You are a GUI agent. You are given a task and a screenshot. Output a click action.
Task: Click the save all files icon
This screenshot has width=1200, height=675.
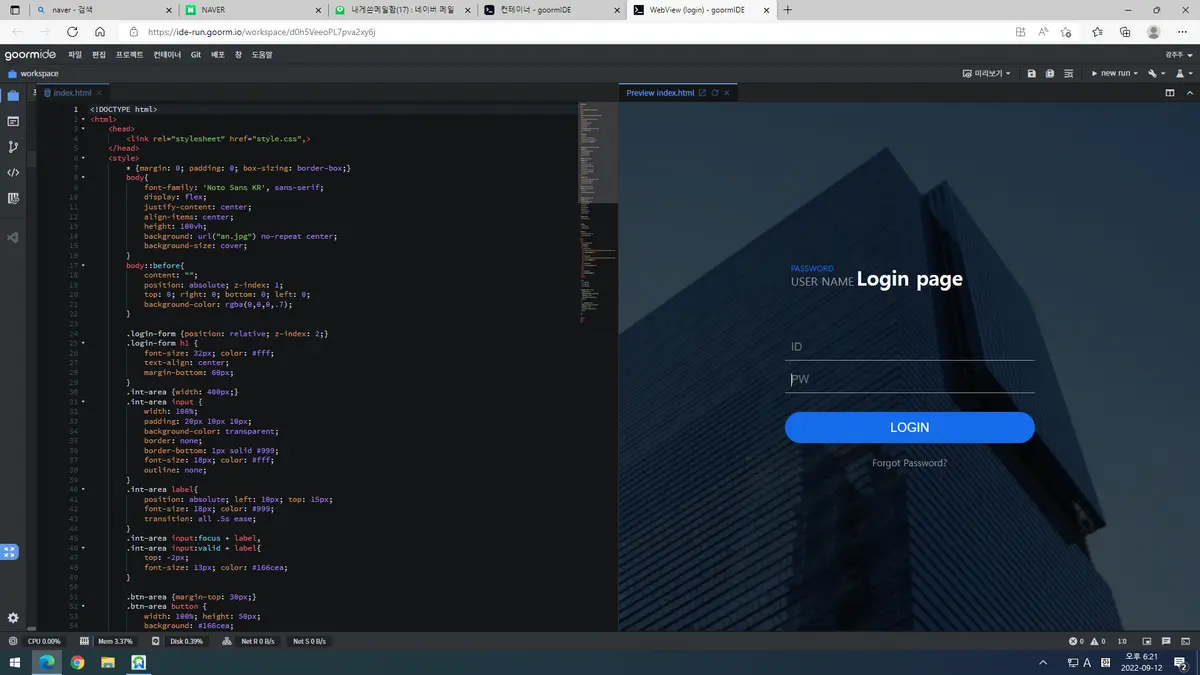[1049, 73]
